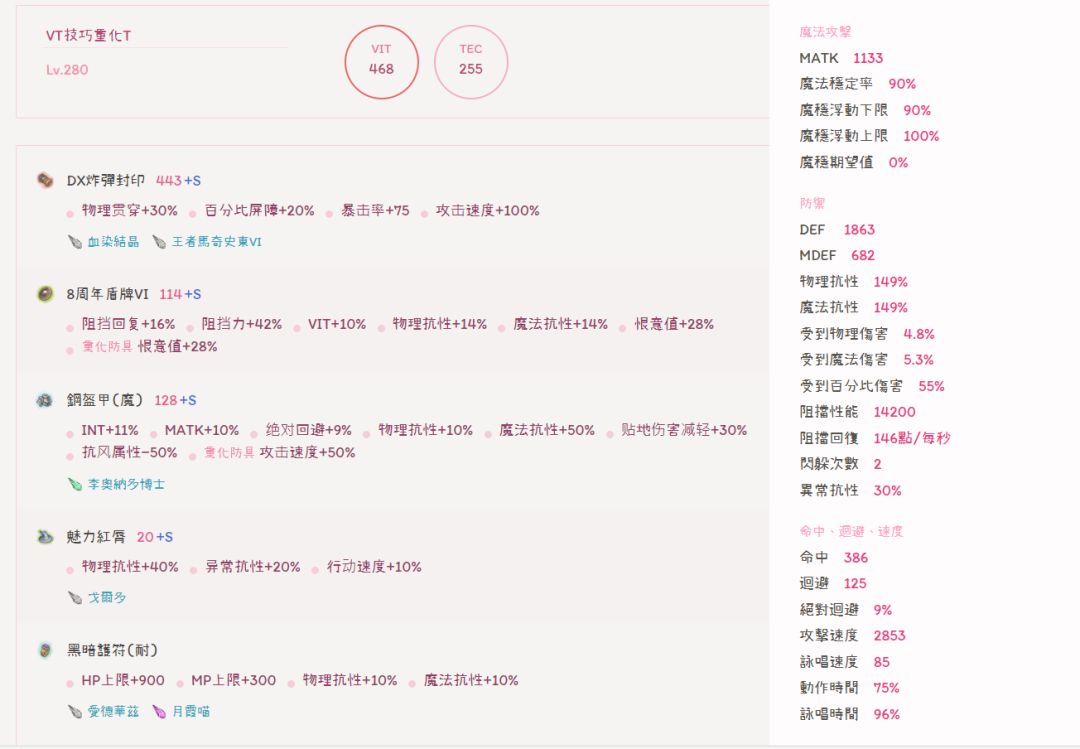Click the 攻击速度+100% stat

pyautogui.click(x=488, y=210)
